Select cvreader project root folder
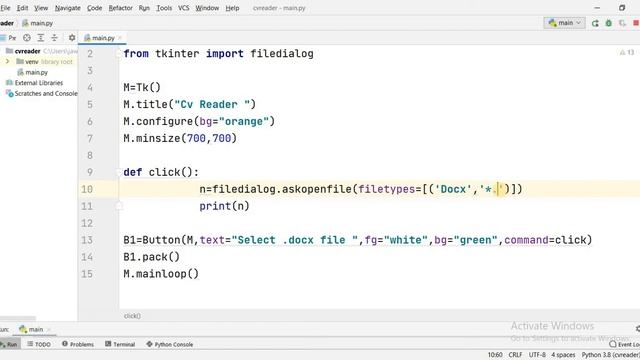Screen dimensions: 640x360 pyautogui.click(x=27, y=51)
